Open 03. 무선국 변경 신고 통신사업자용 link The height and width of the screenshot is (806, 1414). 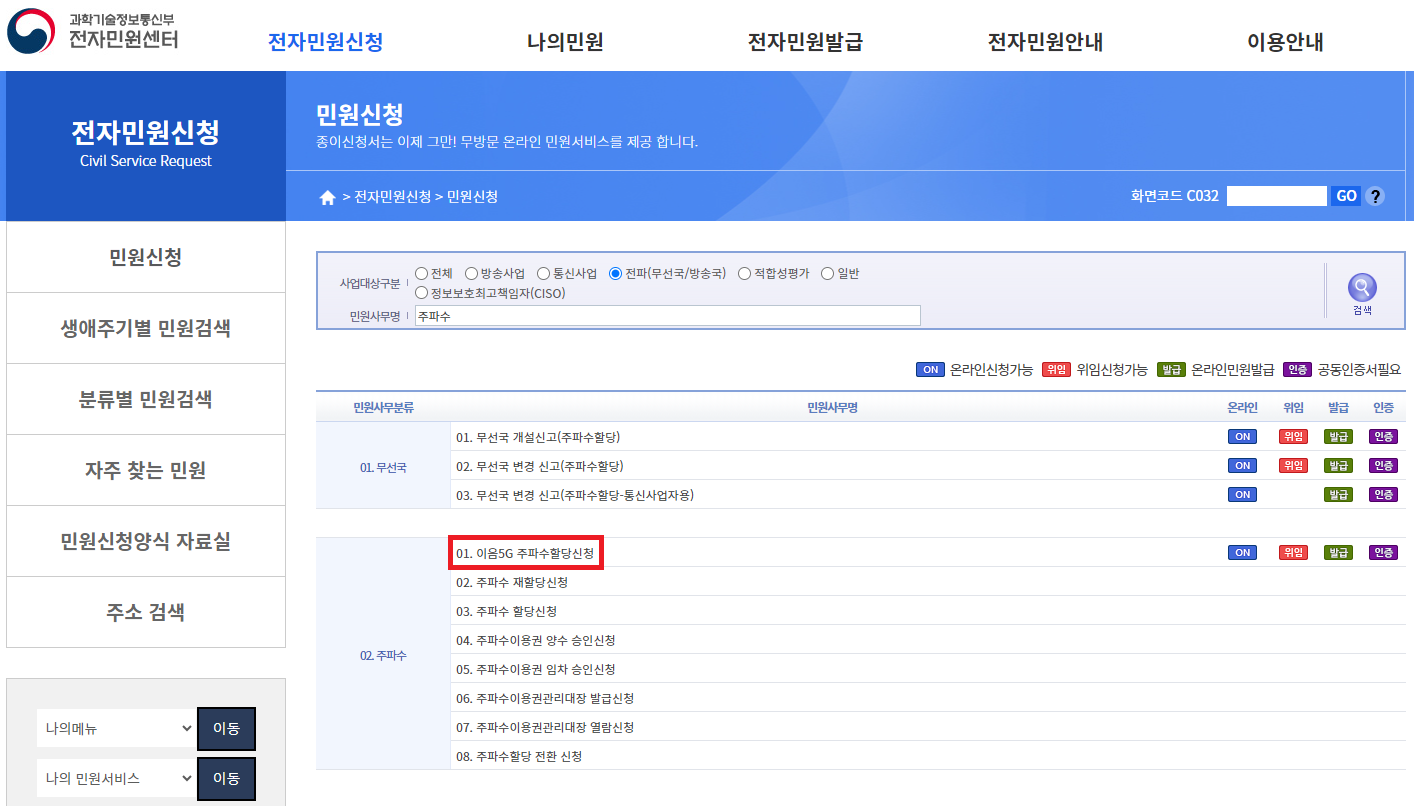click(575, 495)
